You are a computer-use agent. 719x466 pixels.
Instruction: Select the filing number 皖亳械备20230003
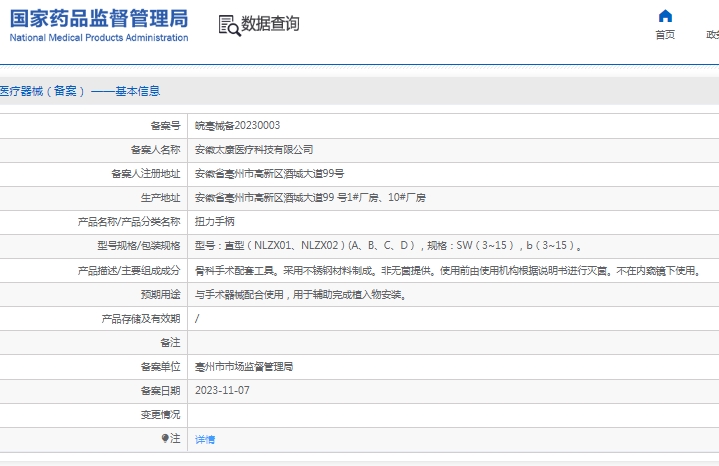click(237, 126)
